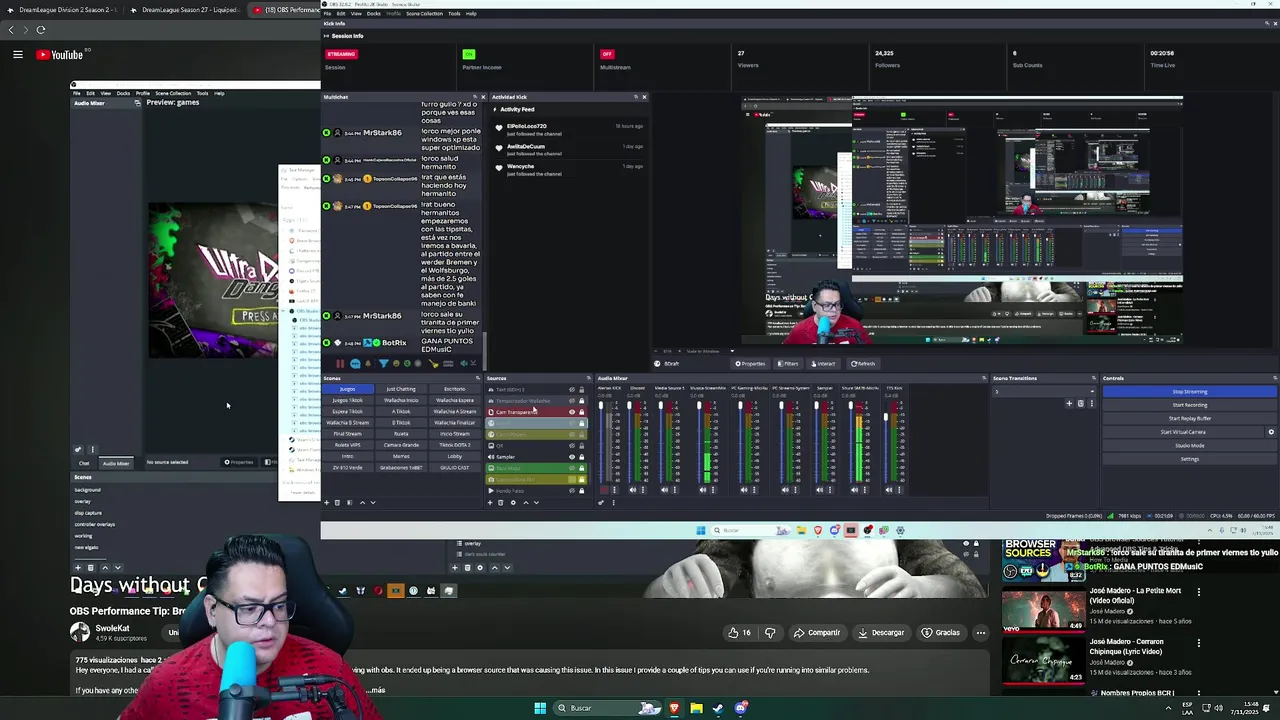1280x720 pixels.
Task: Move selected source up in OBS
Action: pos(525,502)
